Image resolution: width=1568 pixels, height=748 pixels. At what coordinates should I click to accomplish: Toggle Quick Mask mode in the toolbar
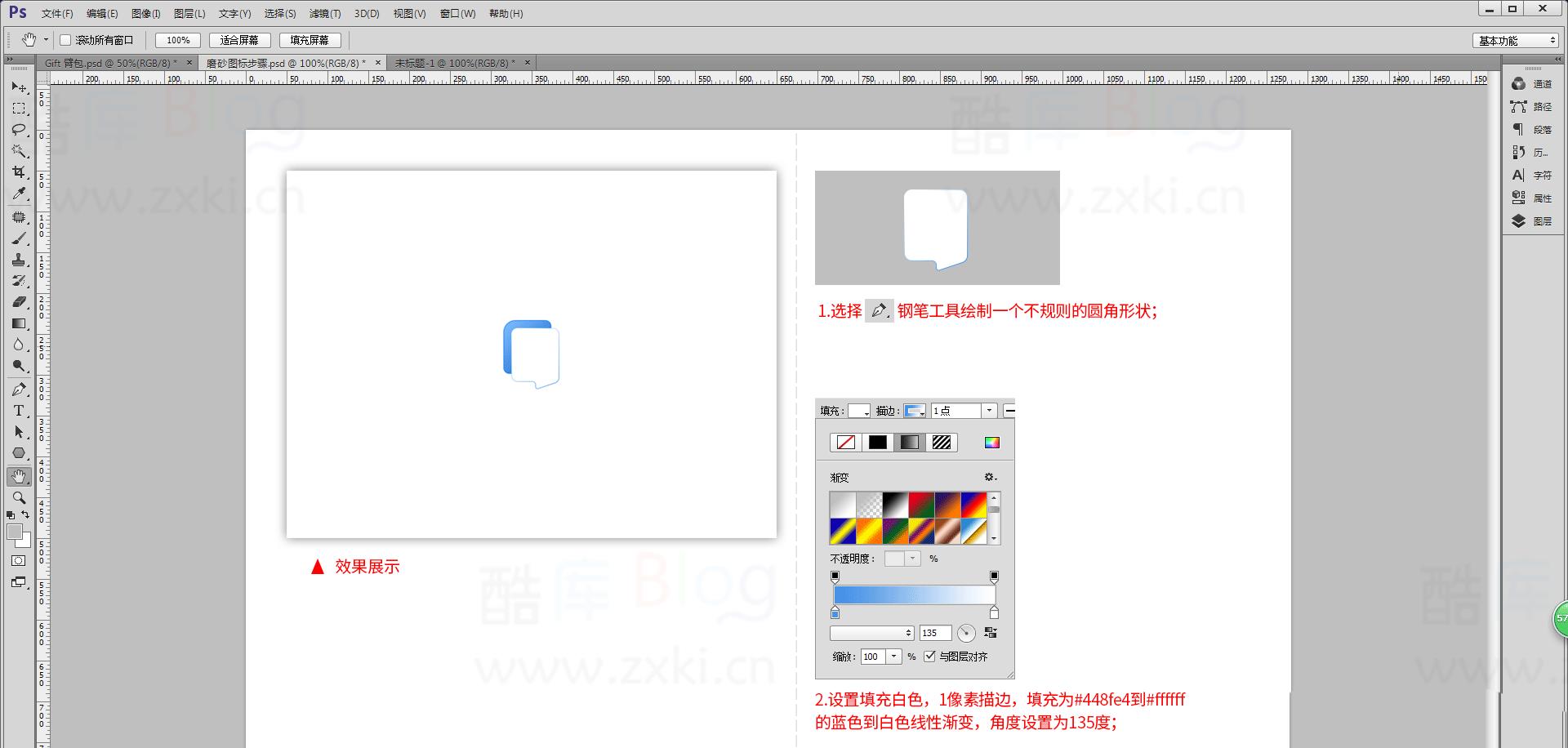point(18,561)
